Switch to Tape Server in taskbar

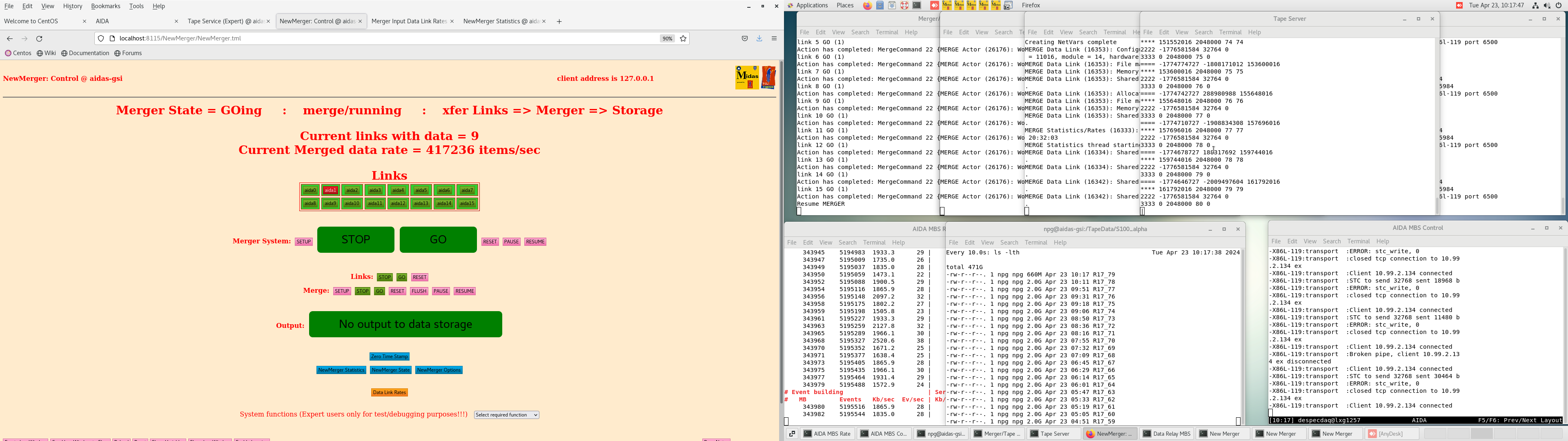coord(1053,434)
